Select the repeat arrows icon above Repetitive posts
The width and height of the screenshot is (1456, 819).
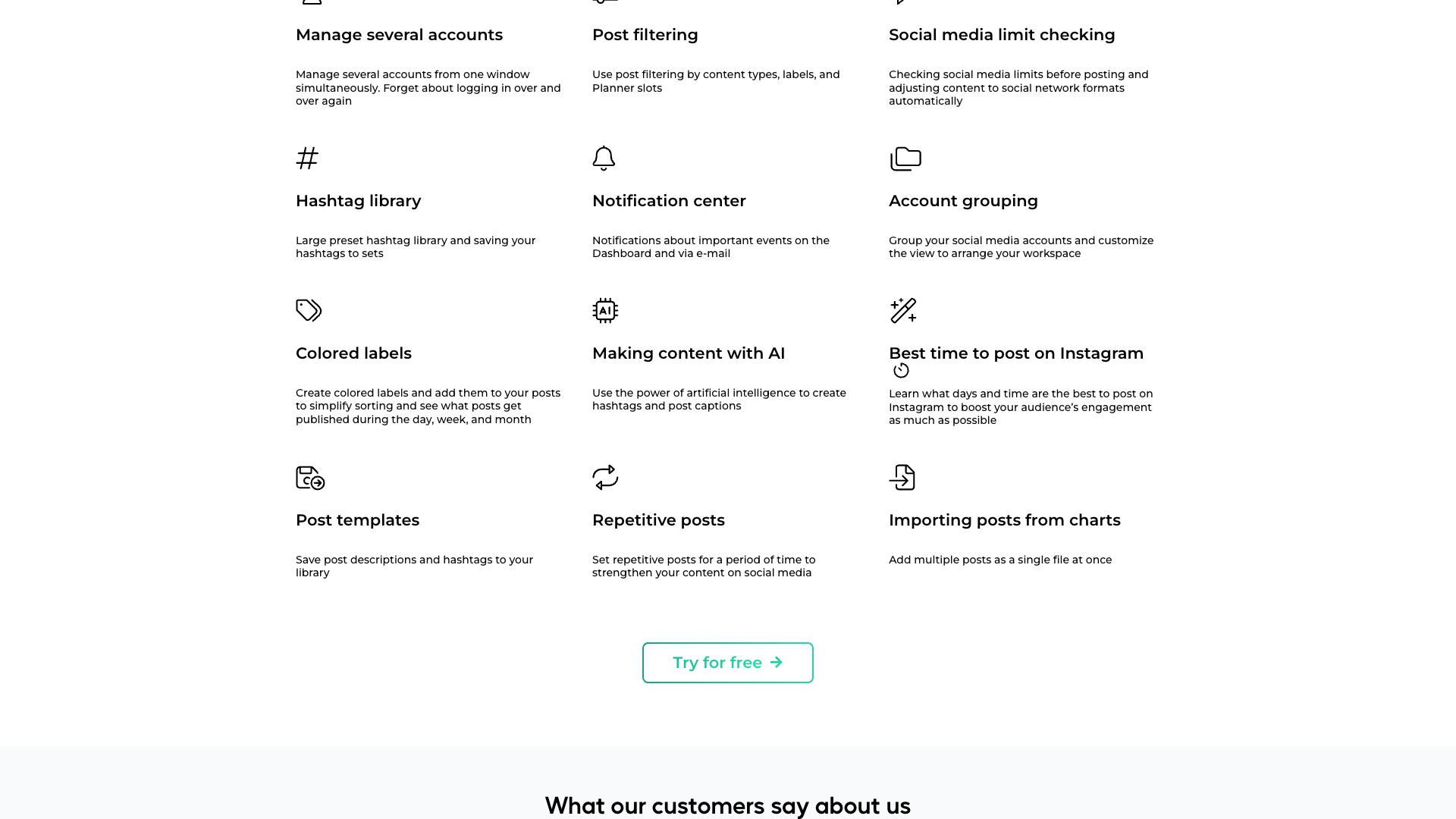click(604, 477)
